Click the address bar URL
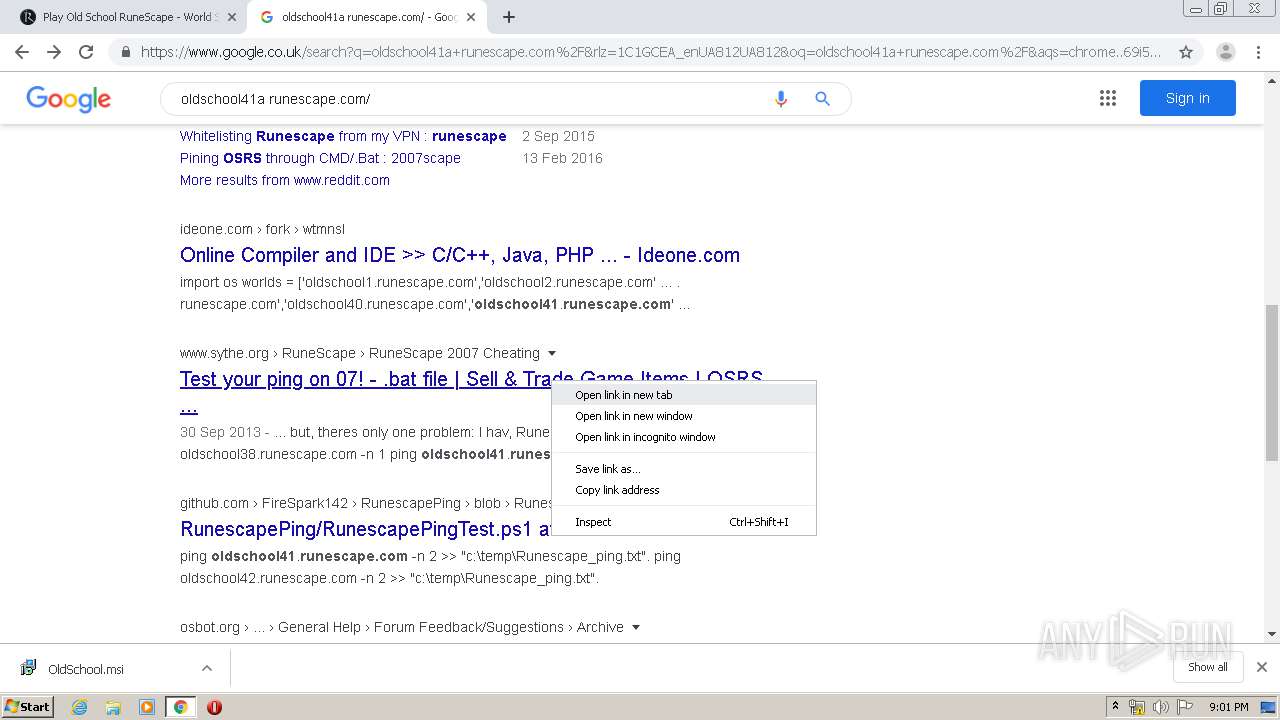Screen dimensions: 1280x720 pos(650,52)
